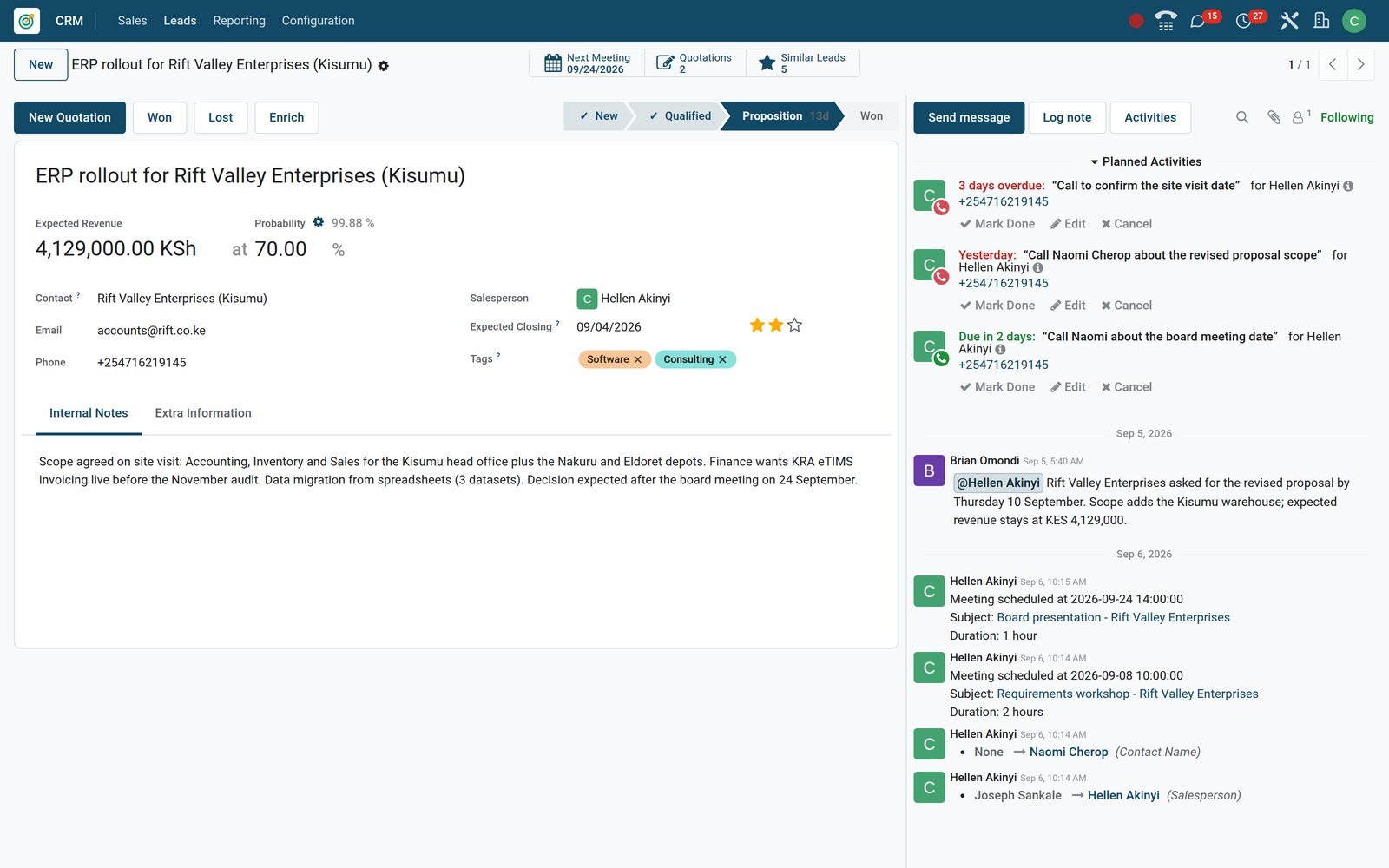Image resolution: width=1389 pixels, height=868 pixels.
Task: Open the Sales menu
Action: coord(132,21)
